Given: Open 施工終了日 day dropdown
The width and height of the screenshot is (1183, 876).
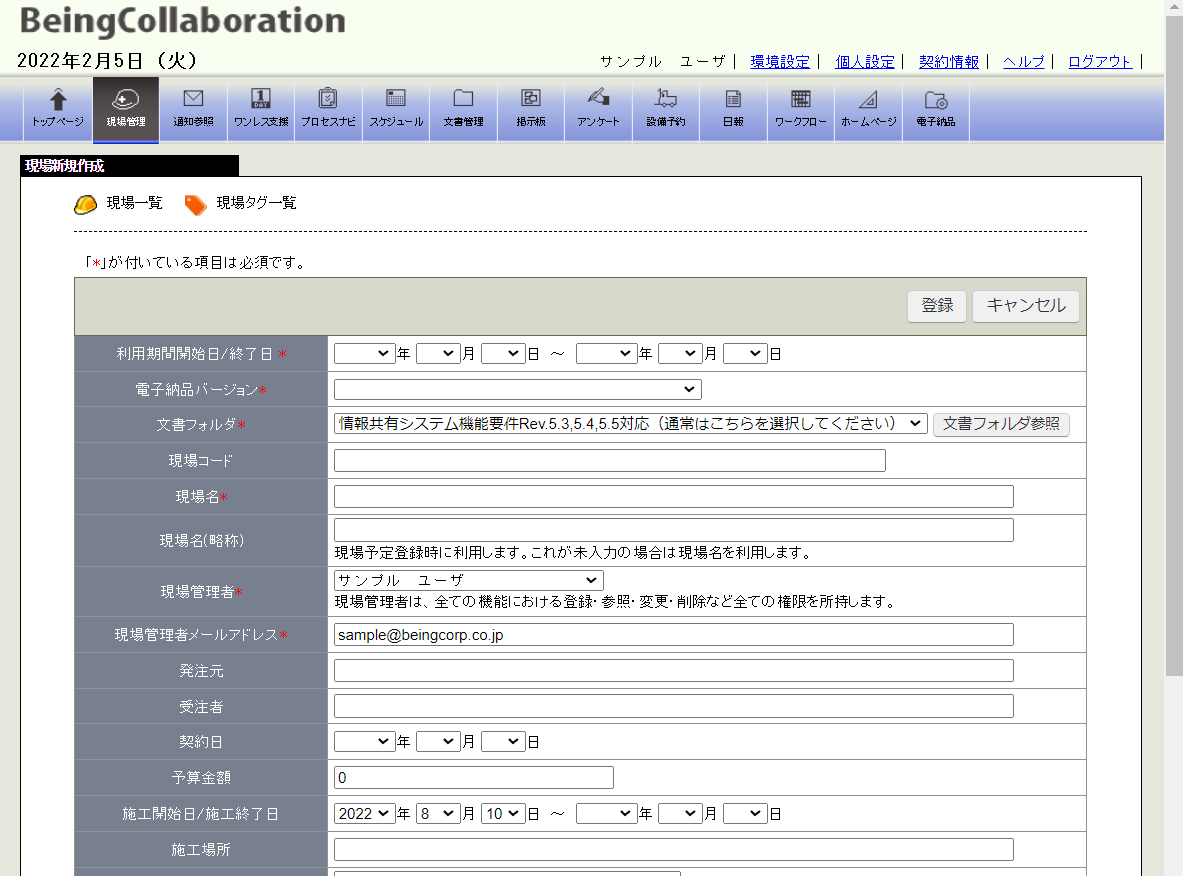Looking at the screenshot, I should 745,813.
